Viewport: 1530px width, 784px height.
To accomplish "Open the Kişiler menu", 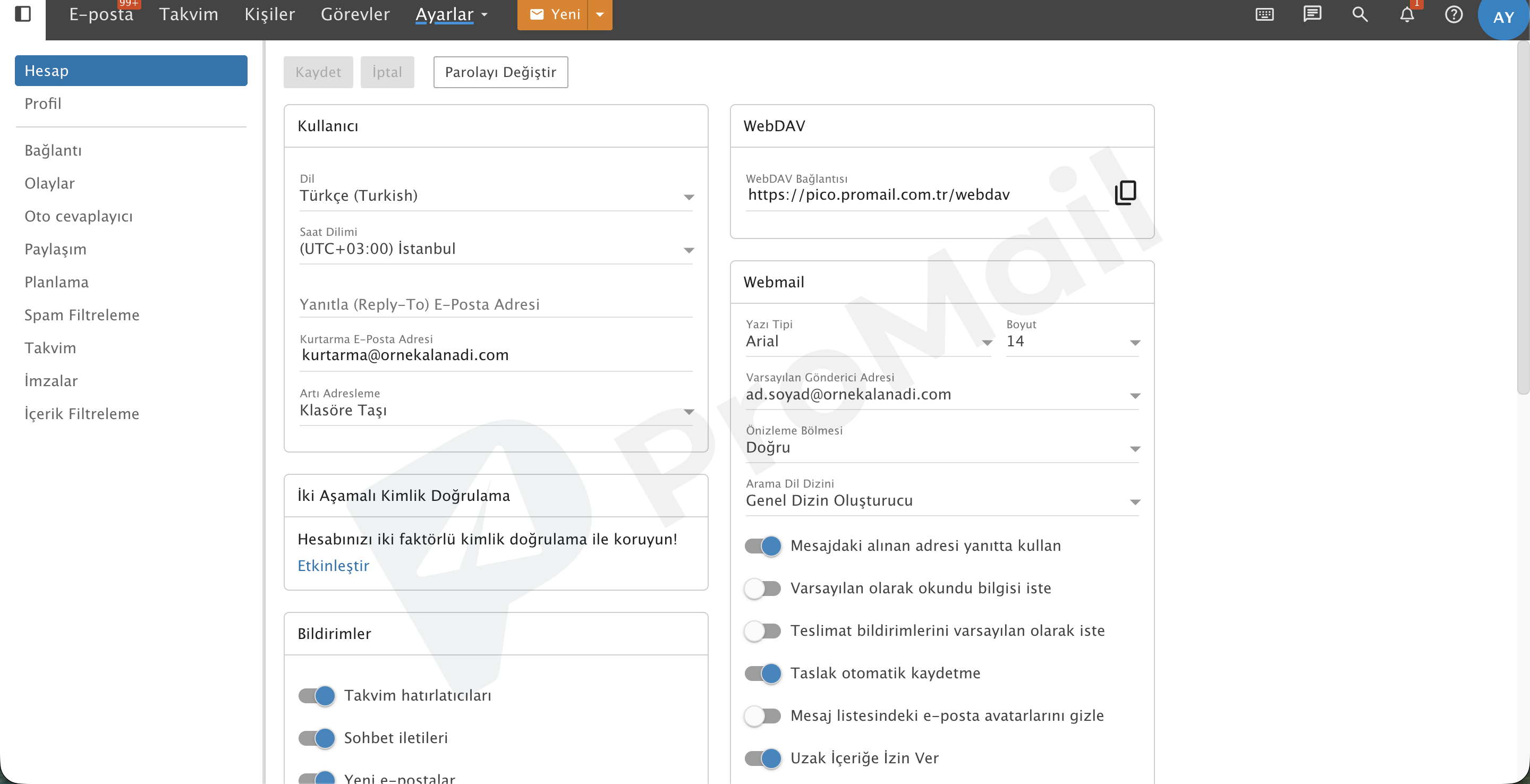I will pos(270,14).
